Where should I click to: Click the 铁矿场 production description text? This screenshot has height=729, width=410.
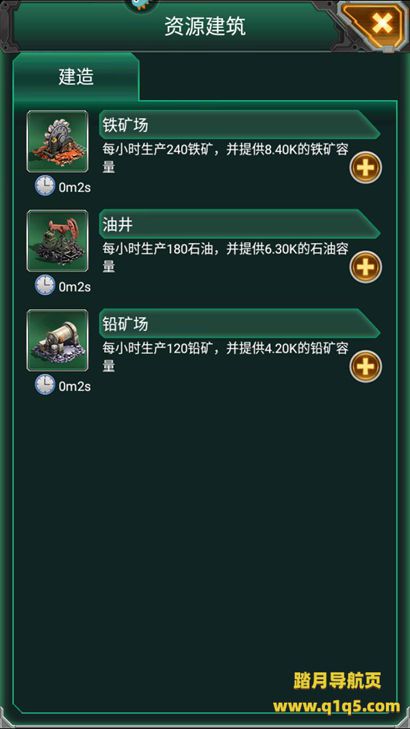click(x=225, y=158)
